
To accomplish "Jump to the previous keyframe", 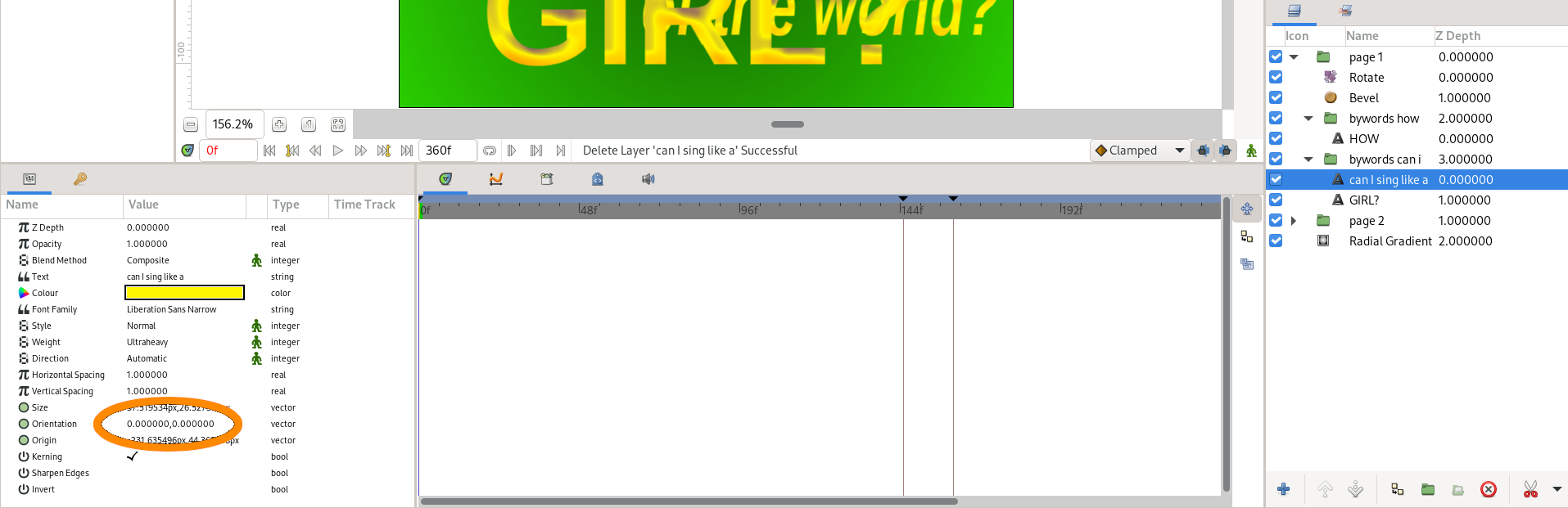I will point(292,151).
